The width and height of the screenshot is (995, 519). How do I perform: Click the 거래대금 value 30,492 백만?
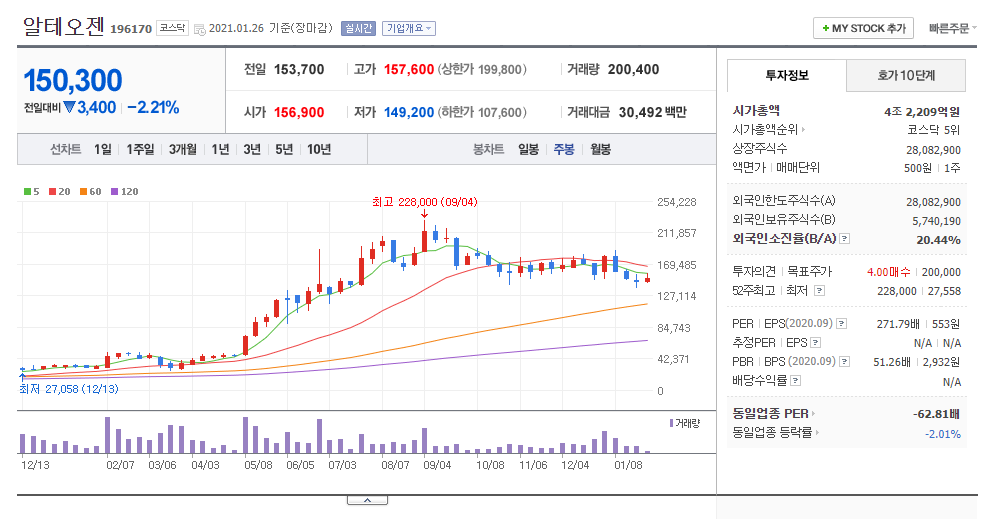[x=653, y=112]
